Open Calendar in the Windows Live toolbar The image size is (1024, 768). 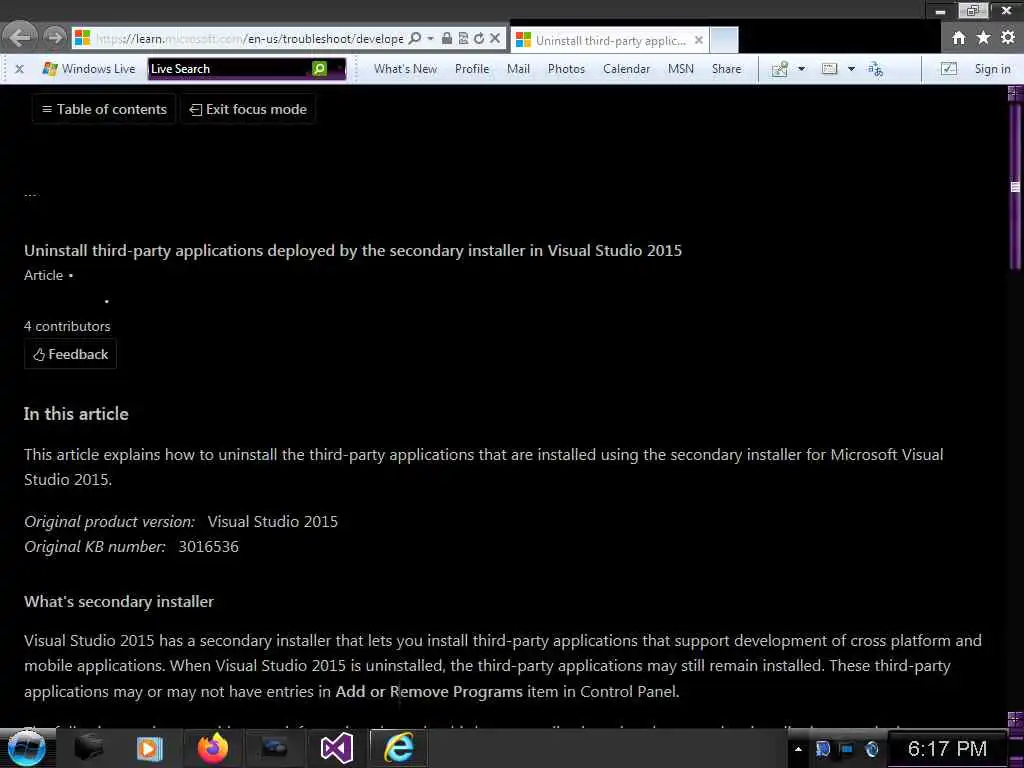626,69
